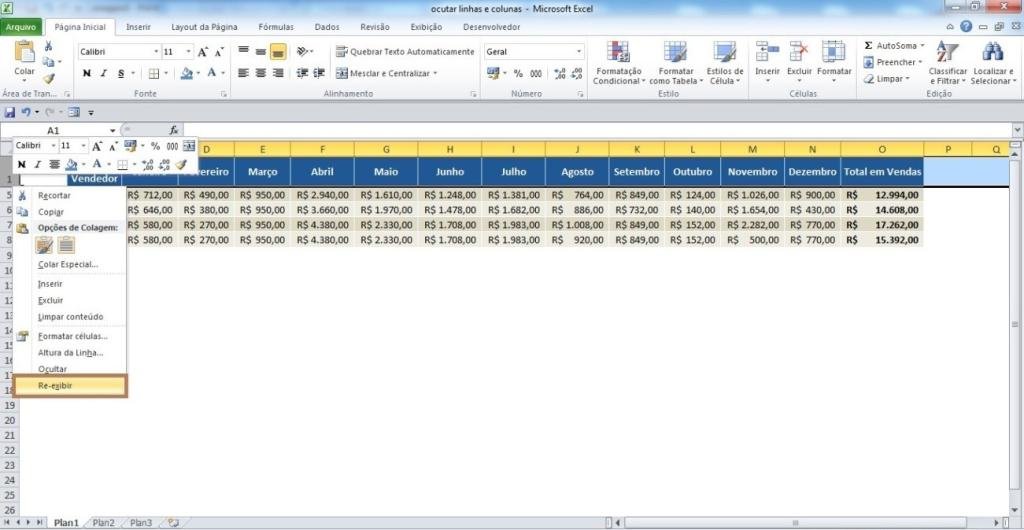This screenshot has width=1024, height=530.
Task: Click the Colar paste icon in the ribbon
Action: tap(24, 53)
